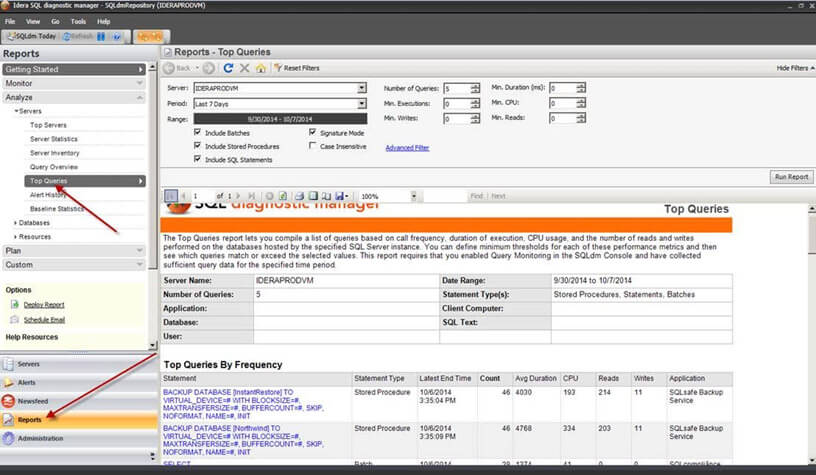Image resolution: width=816 pixels, height=475 pixels.
Task: Click the X cancel icon in report toolbar
Action: (244, 68)
